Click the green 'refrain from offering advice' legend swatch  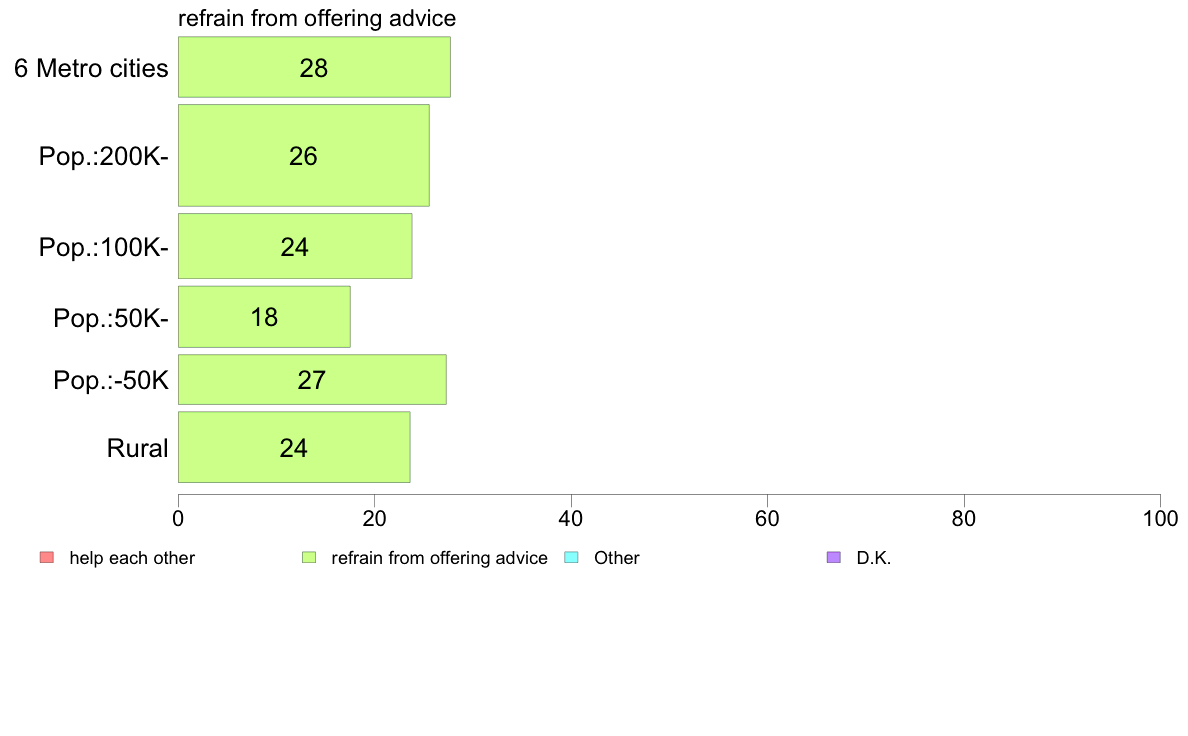pos(309,557)
